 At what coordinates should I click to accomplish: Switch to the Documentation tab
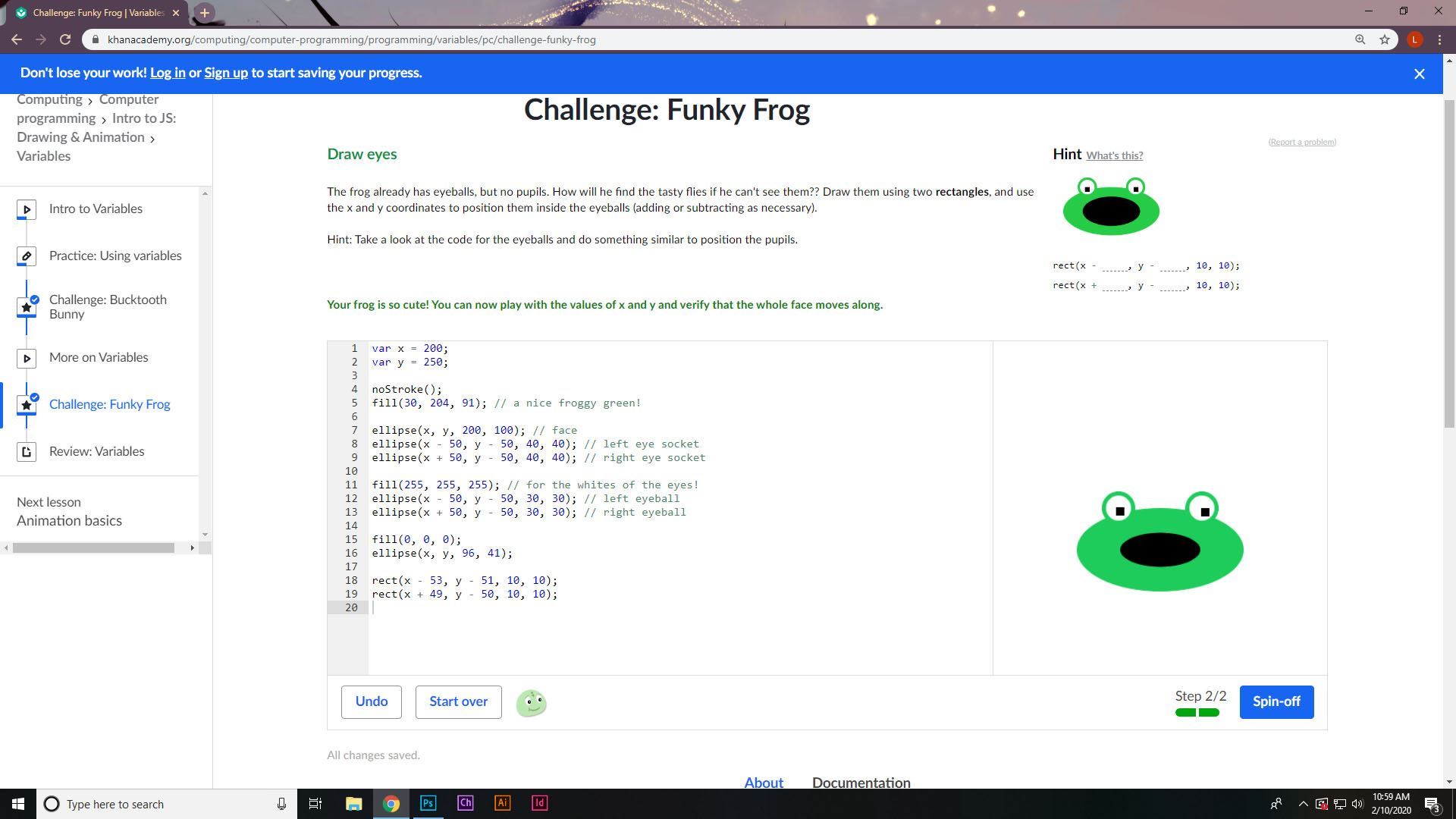pyautogui.click(x=861, y=783)
